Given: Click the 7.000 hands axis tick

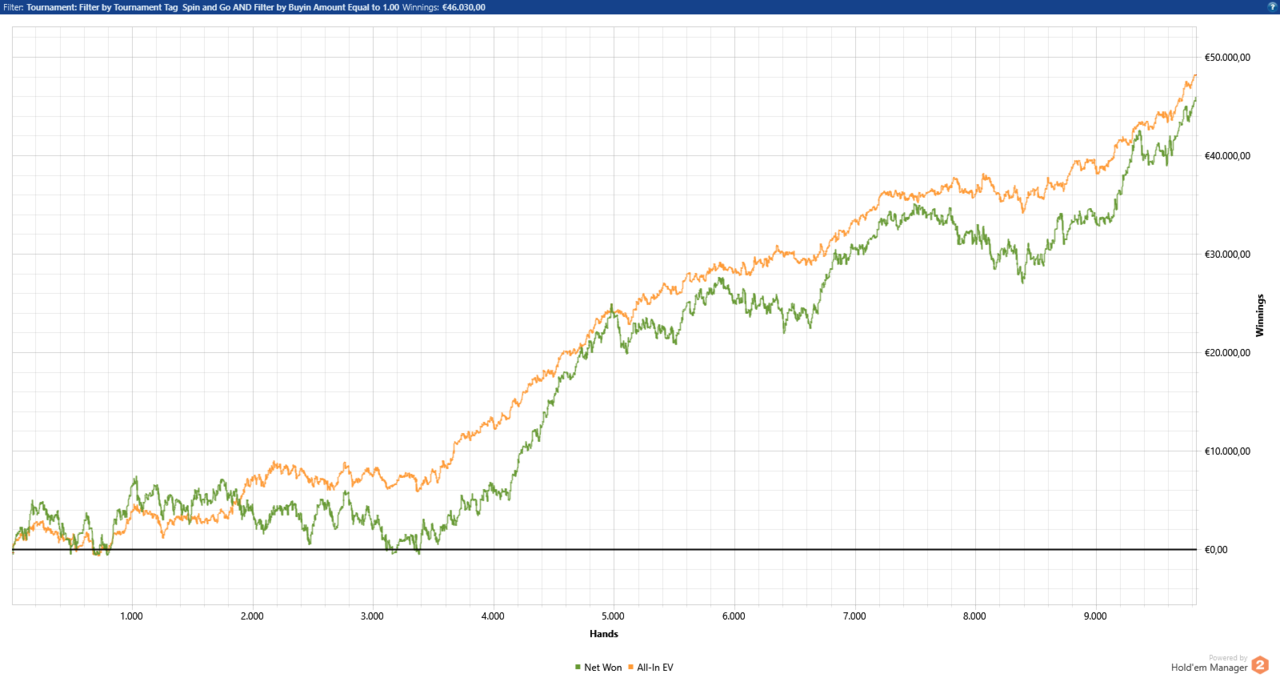Looking at the screenshot, I should coord(854,617).
